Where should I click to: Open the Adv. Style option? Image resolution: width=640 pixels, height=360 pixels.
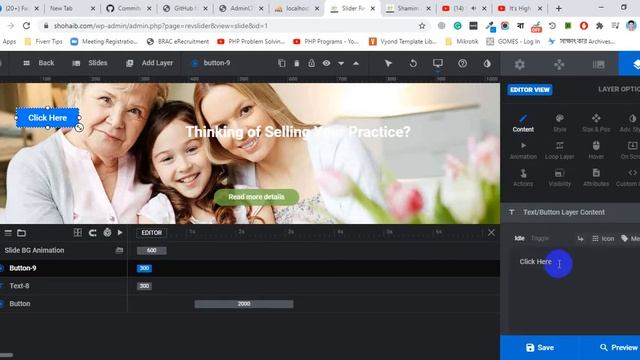pyautogui.click(x=631, y=123)
